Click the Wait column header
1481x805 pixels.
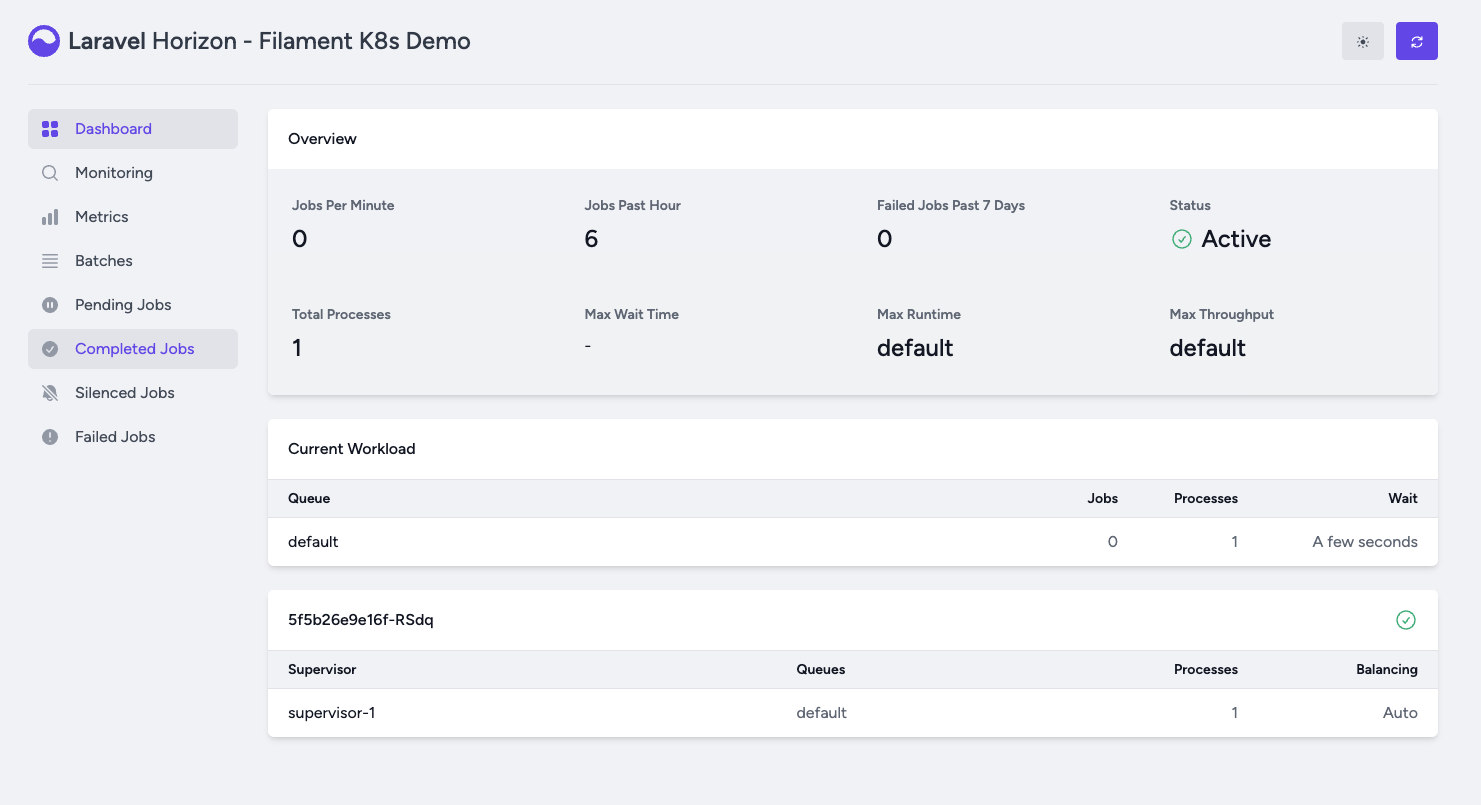pos(1403,498)
